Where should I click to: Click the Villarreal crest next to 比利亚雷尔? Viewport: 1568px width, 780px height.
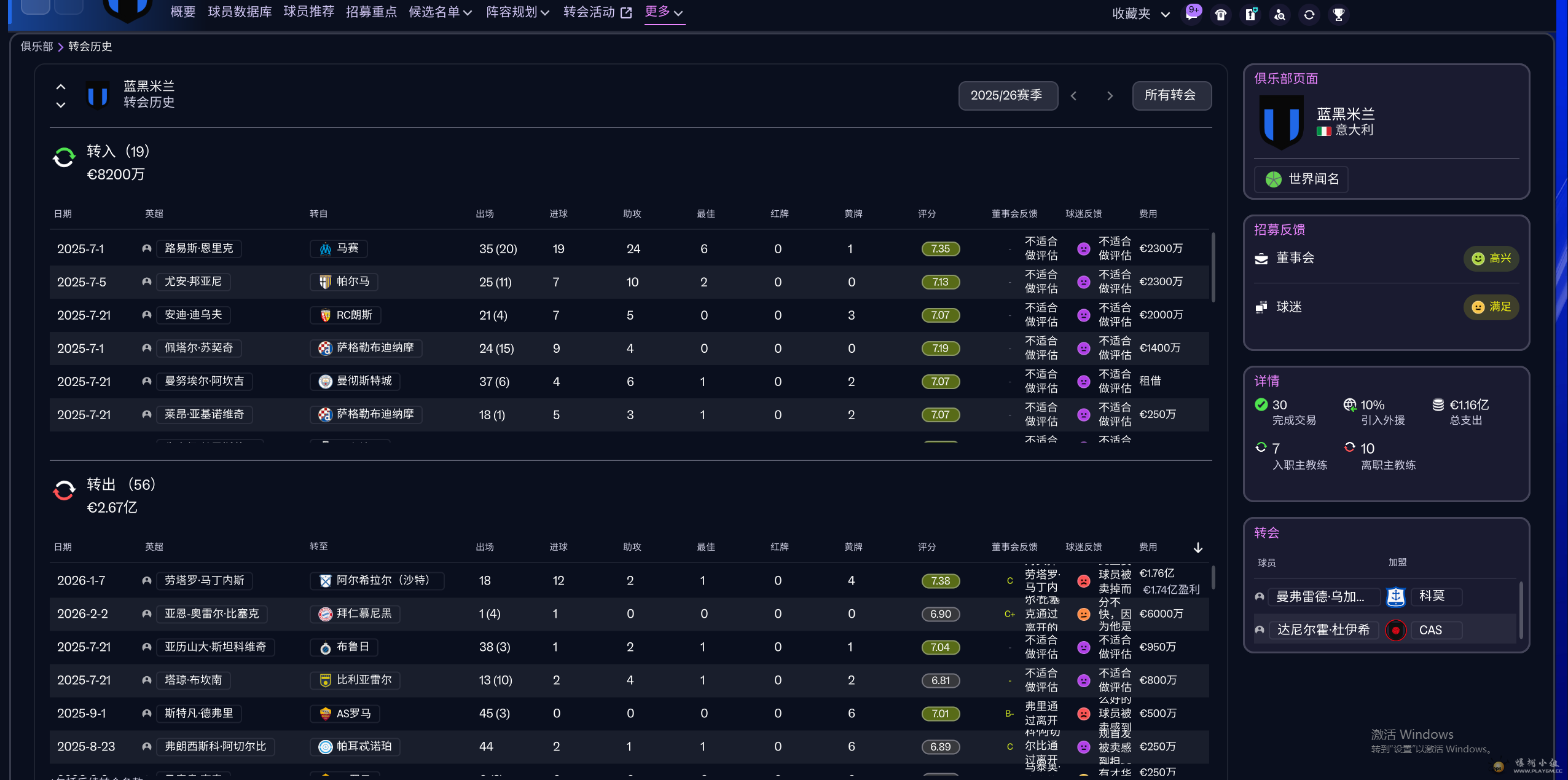326,680
